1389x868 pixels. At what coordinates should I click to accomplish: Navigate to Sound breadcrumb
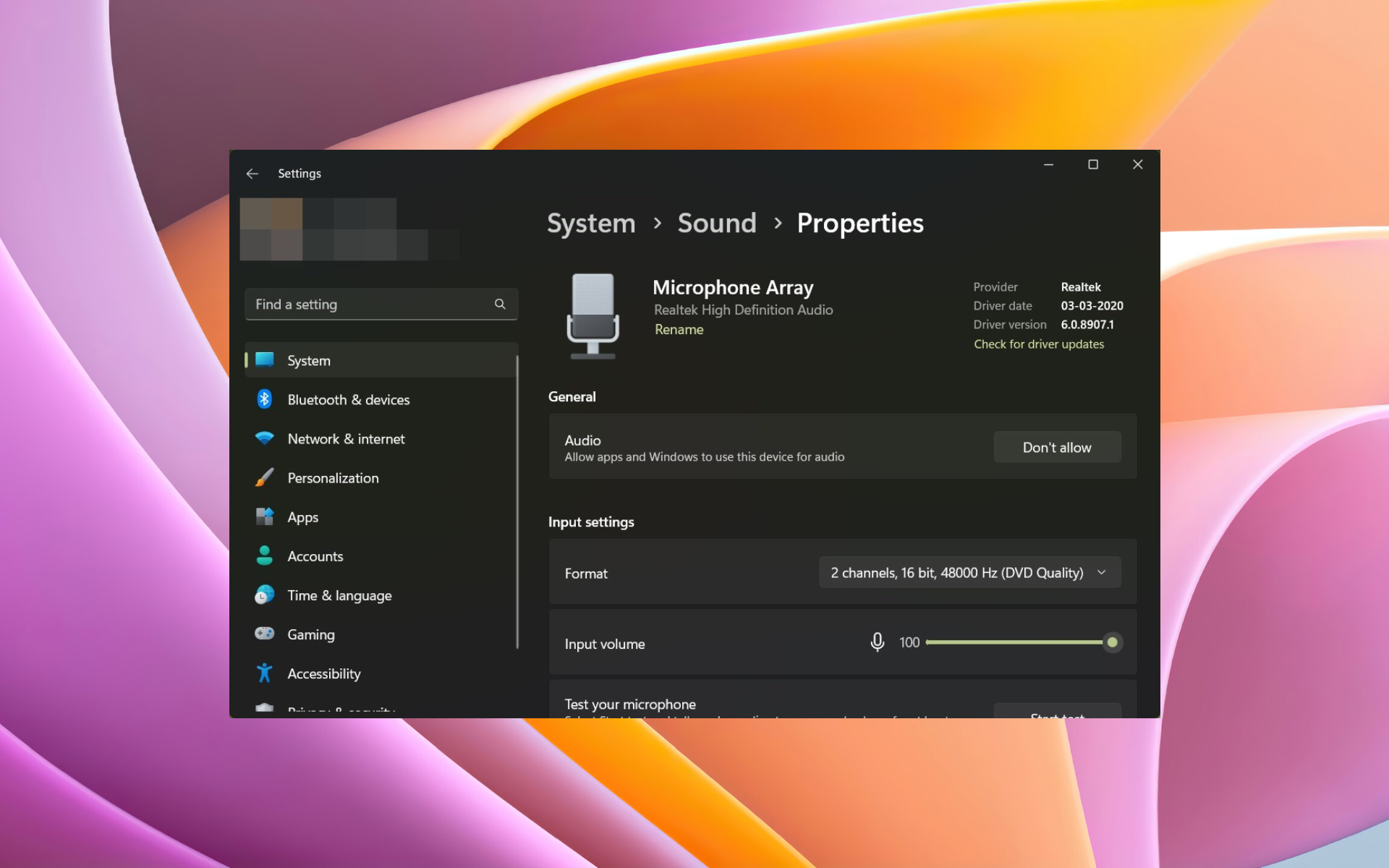coord(717,223)
